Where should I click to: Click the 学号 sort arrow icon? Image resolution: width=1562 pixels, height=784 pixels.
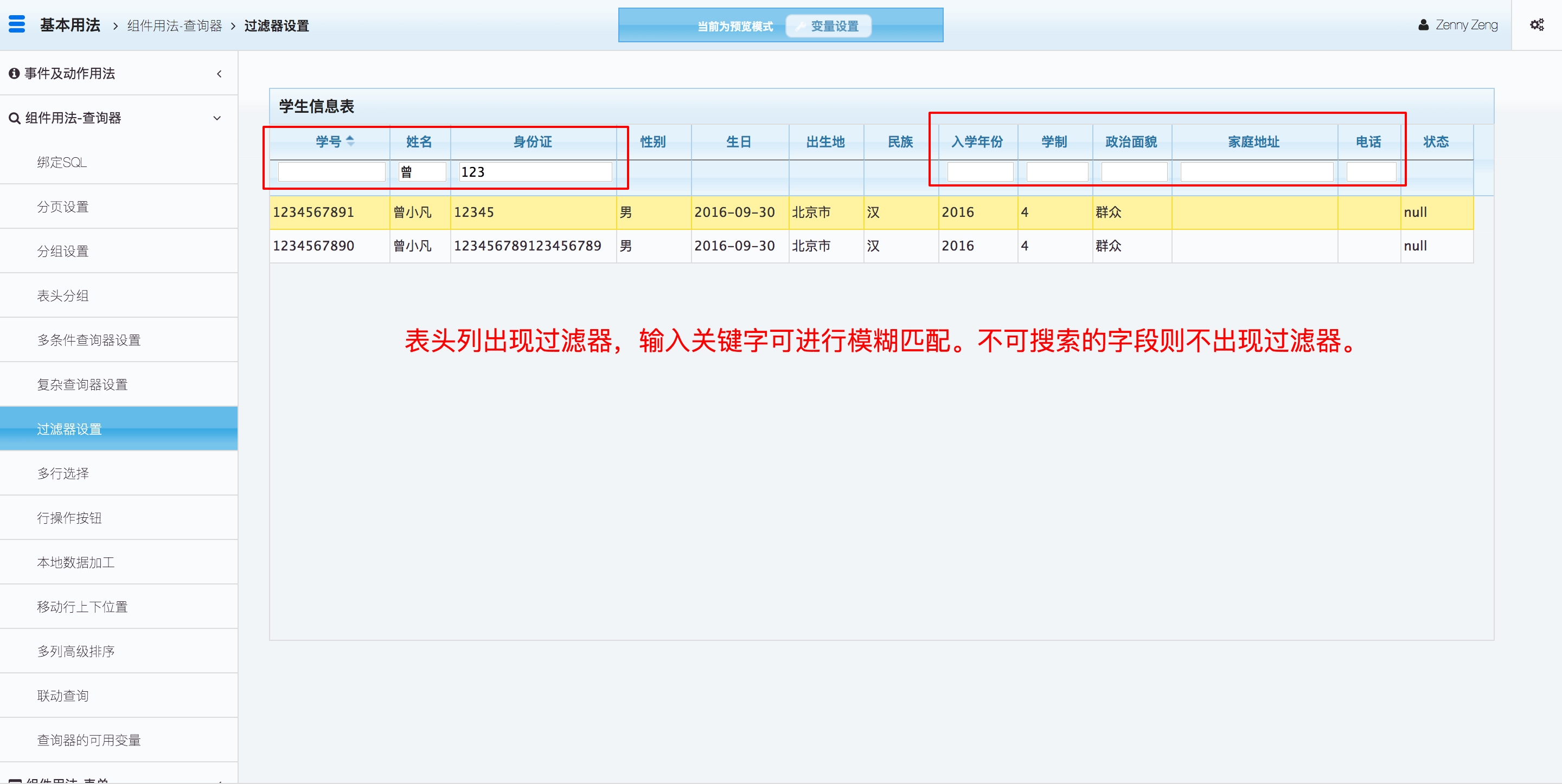tap(350, 142)
